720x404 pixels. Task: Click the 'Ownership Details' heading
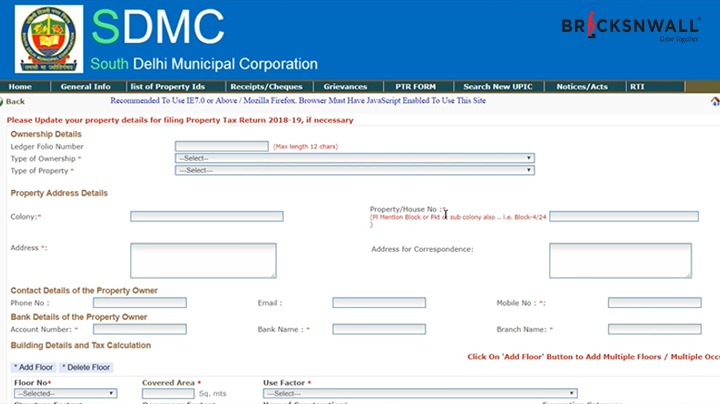click(46, 134)
